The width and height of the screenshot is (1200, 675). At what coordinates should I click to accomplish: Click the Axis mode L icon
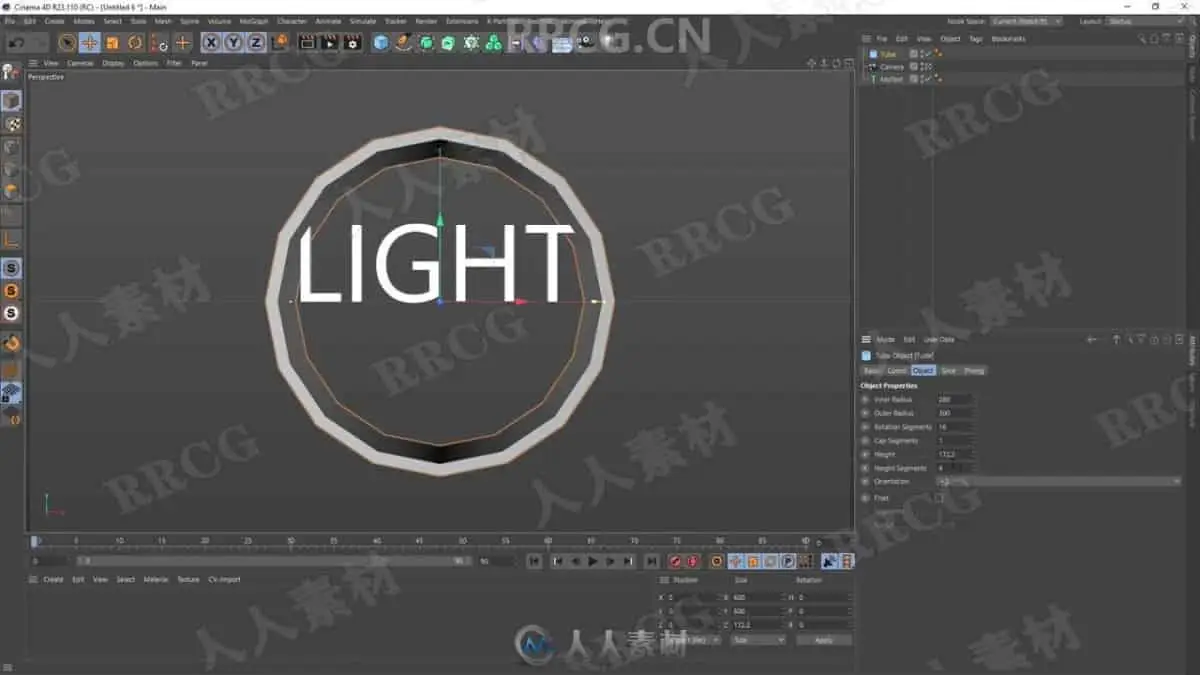pos(11,239)
